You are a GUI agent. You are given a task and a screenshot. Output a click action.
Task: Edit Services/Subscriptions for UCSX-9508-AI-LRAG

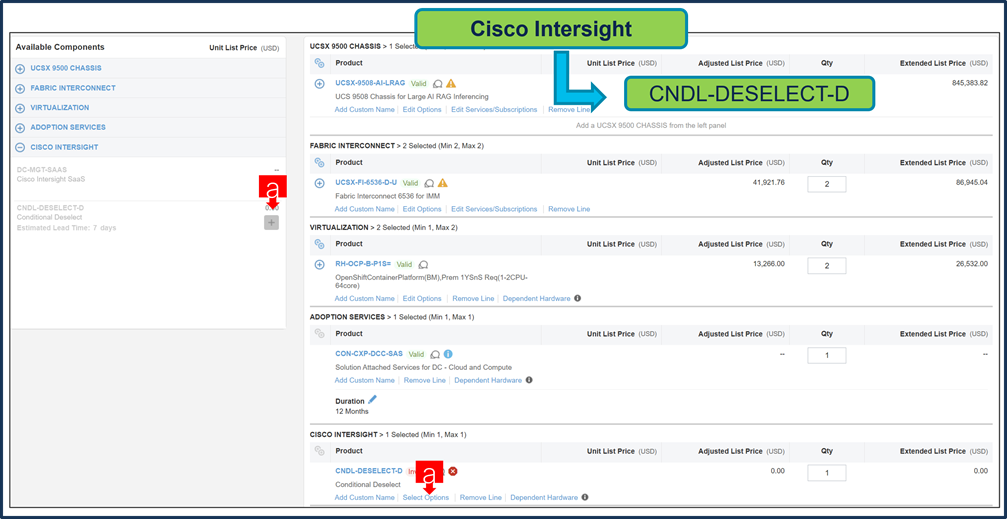click(x=494, y=110)
